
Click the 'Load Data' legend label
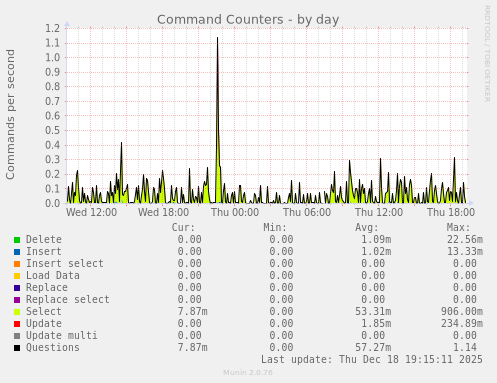53,275
